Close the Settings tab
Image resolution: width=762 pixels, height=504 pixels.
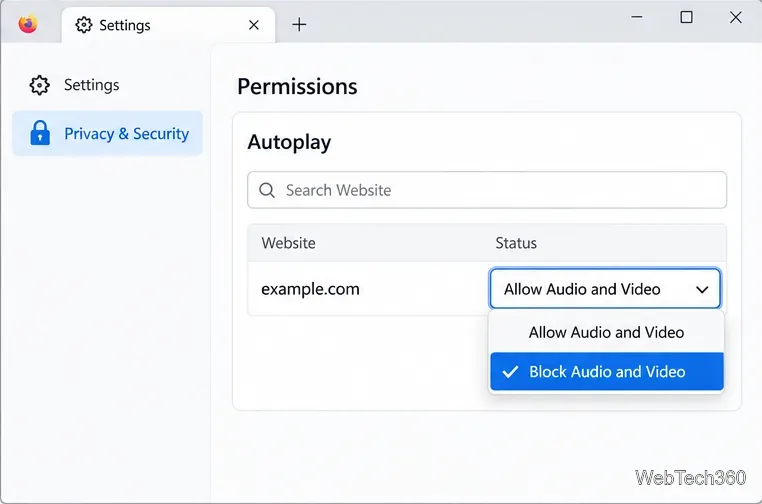click(254, 25)
